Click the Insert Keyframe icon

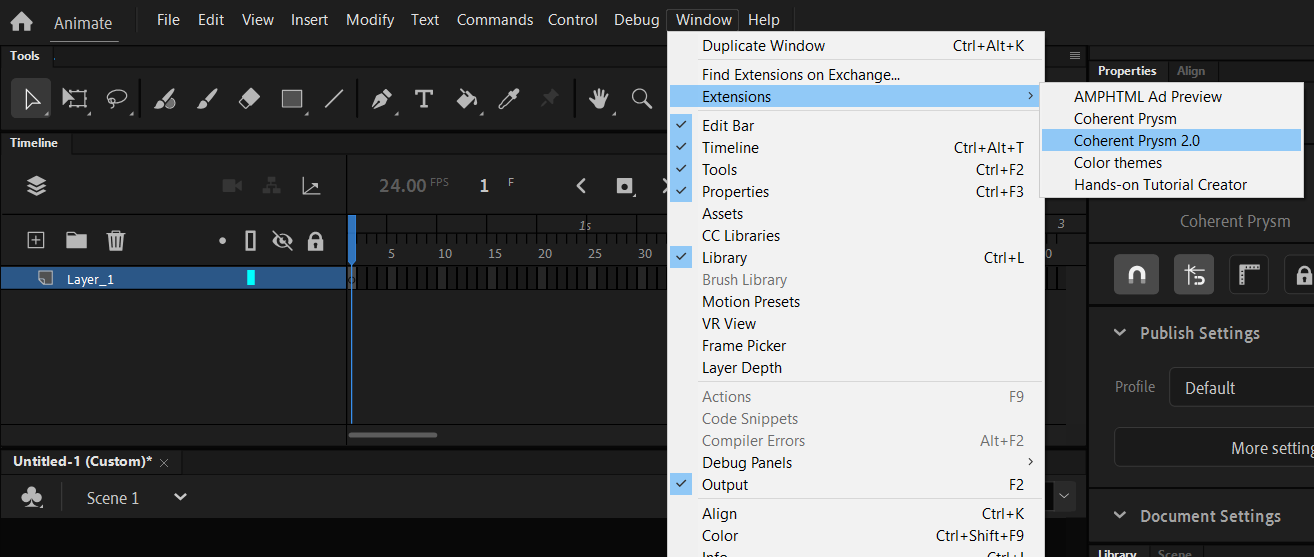point(625,186)
